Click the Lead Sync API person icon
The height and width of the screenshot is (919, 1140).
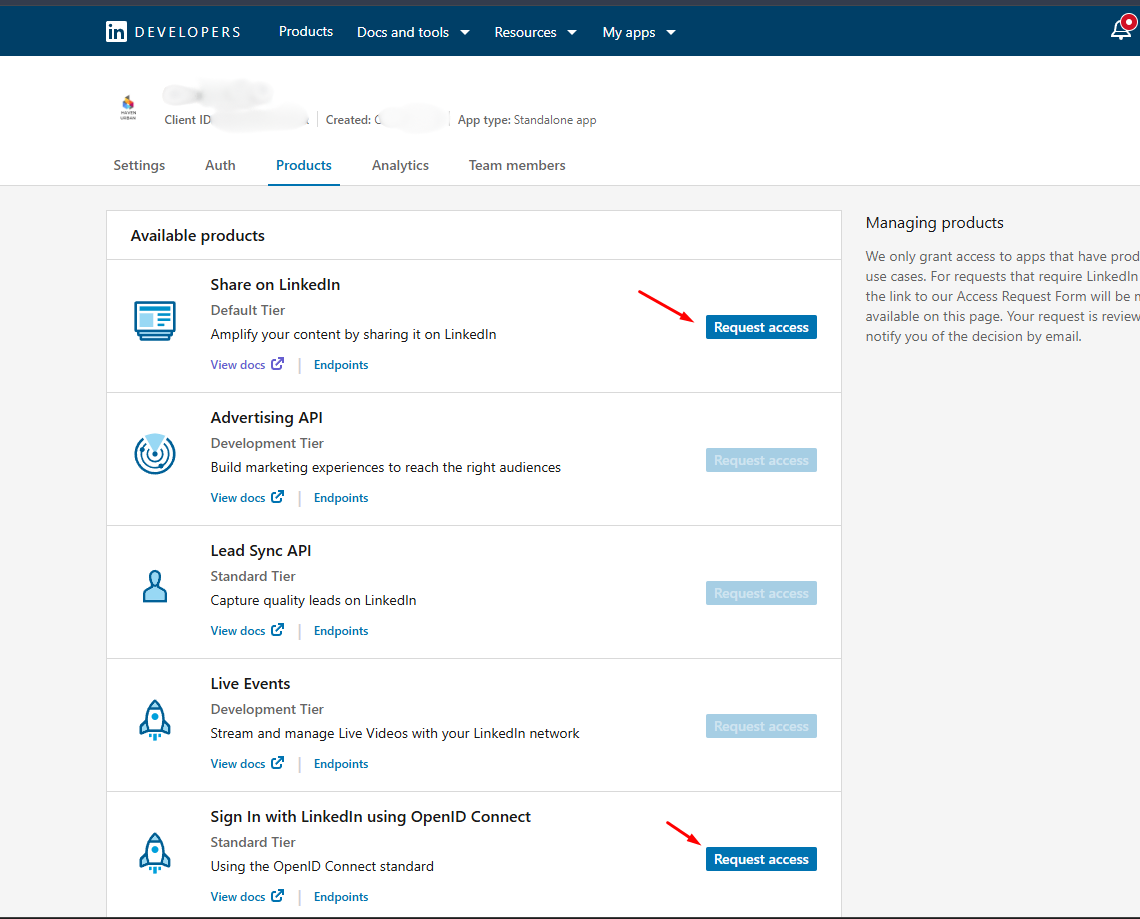click(x=155, y=587)
